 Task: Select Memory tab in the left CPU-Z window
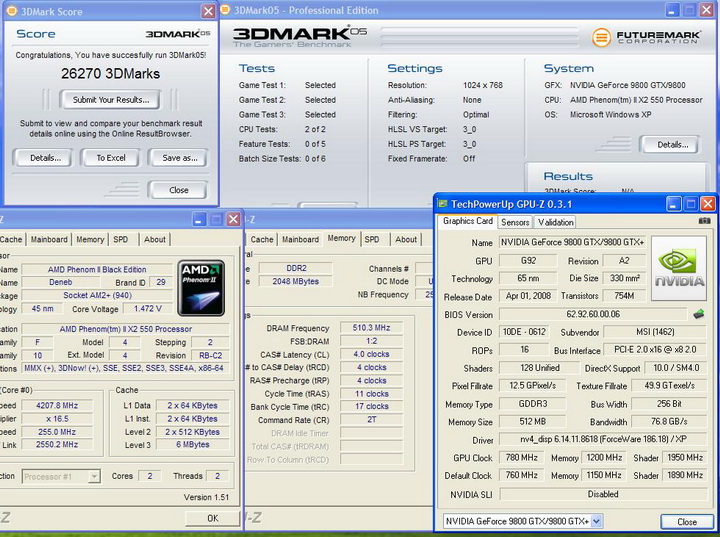(x=90, y=239)
